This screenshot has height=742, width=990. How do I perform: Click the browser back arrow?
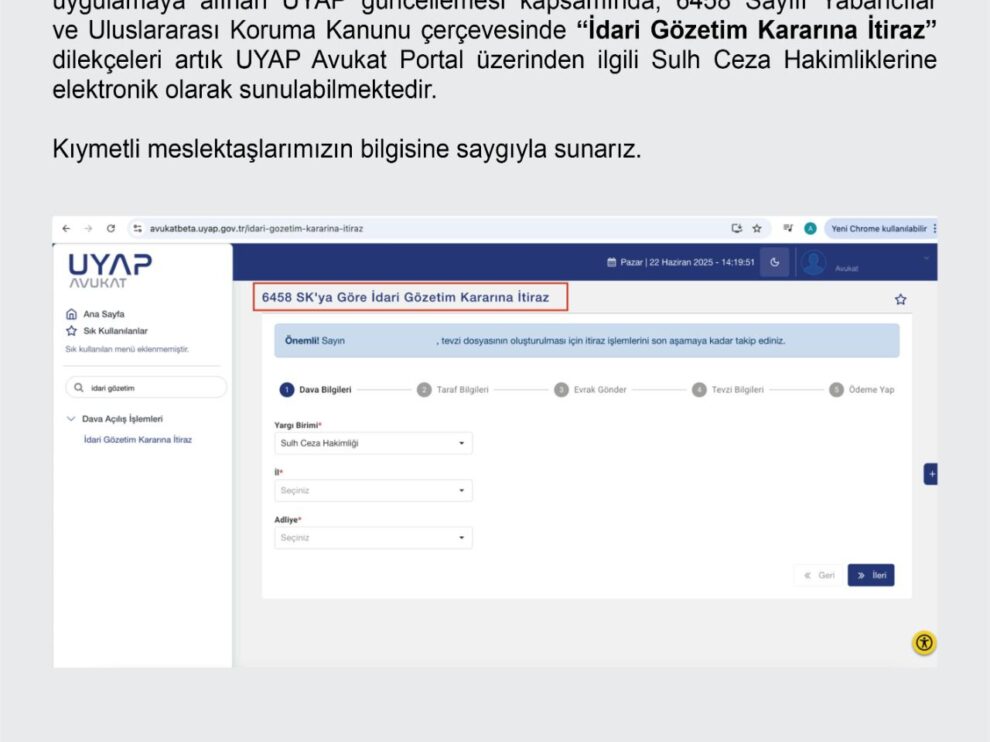[x=66, y=228]
